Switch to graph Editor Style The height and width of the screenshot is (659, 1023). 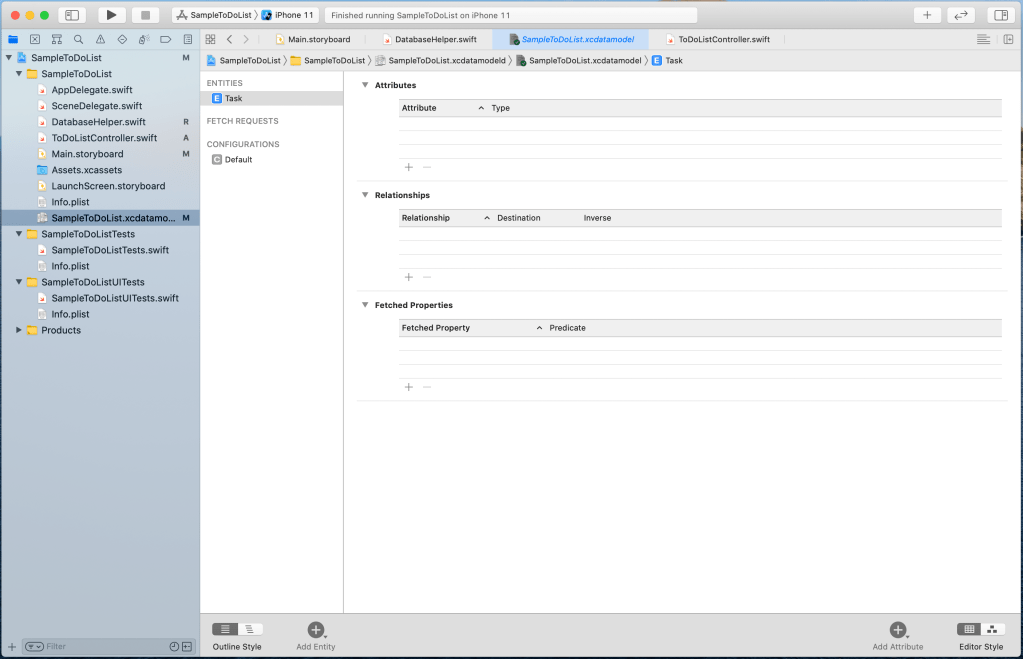click(x=992, y=629)
